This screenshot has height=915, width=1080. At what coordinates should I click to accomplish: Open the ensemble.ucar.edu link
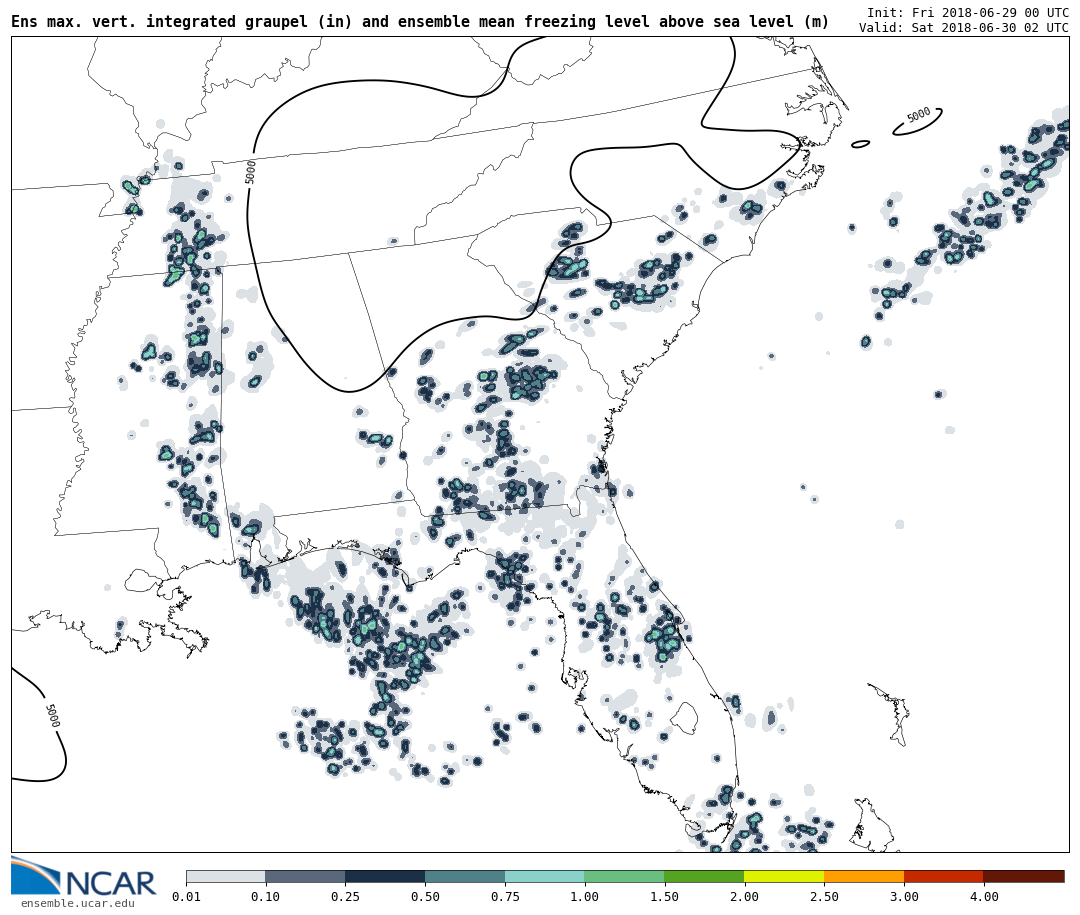pyautogui.click(x=77, y=903)
